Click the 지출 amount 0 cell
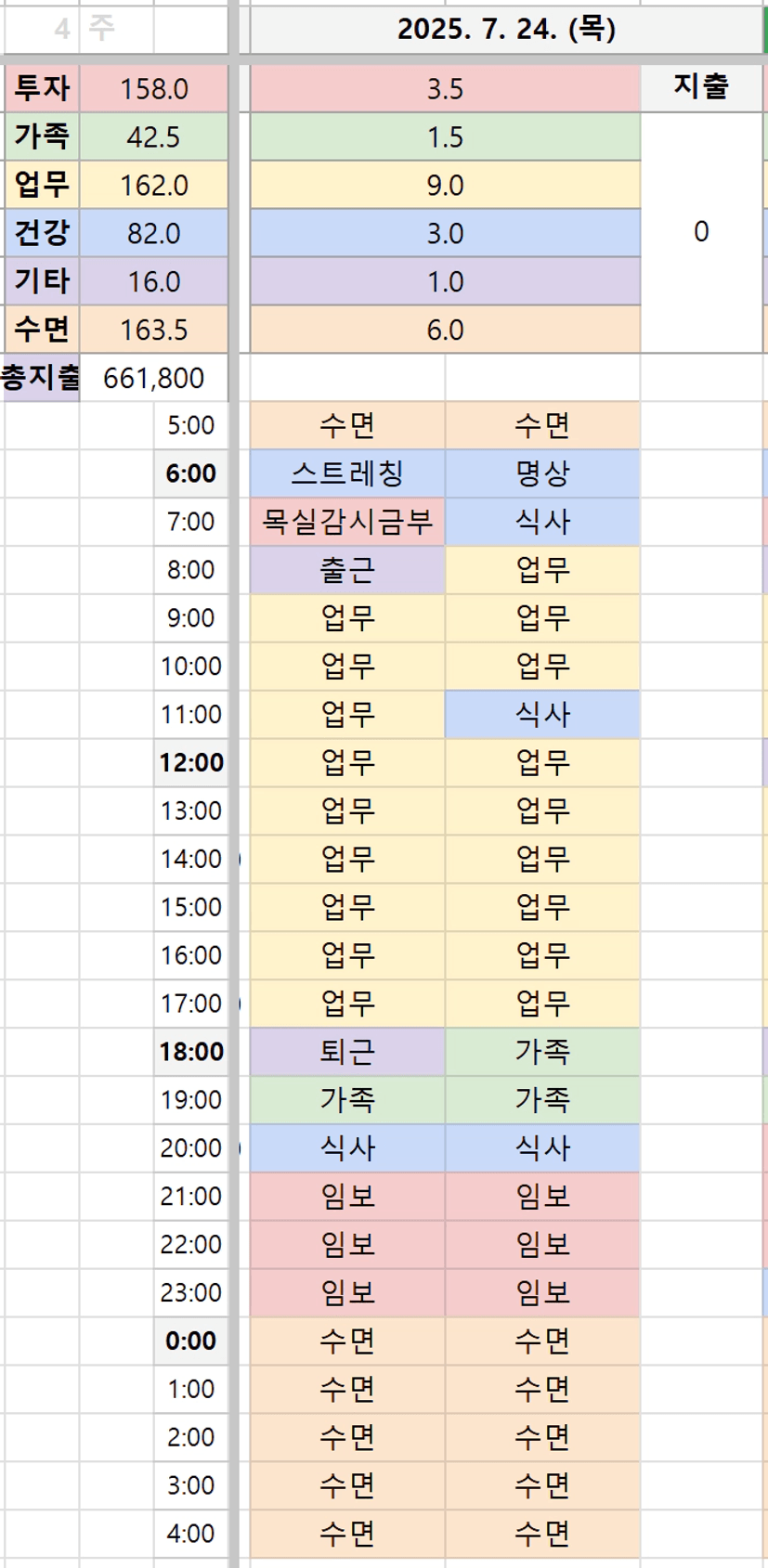768x1568 pixels. (x=701, y=232)
